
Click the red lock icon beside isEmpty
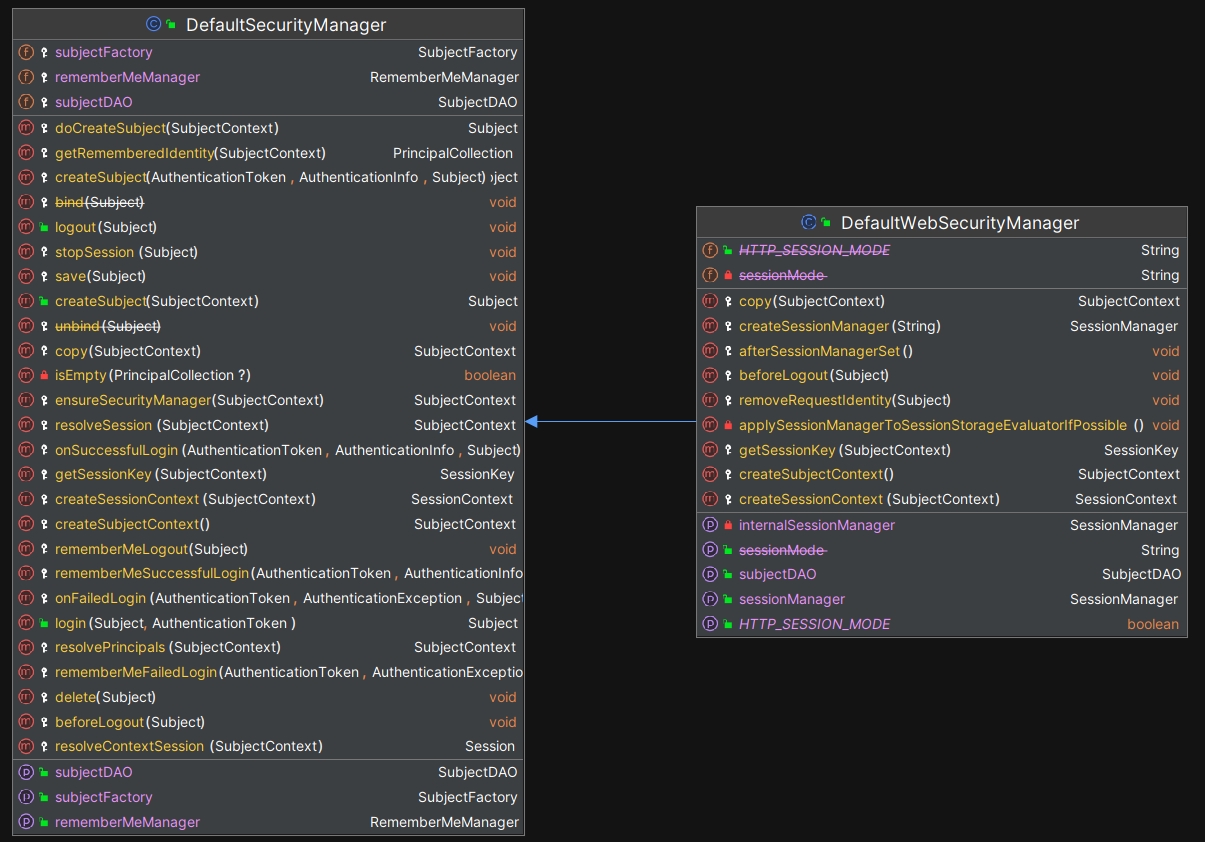tap(44, 376)
